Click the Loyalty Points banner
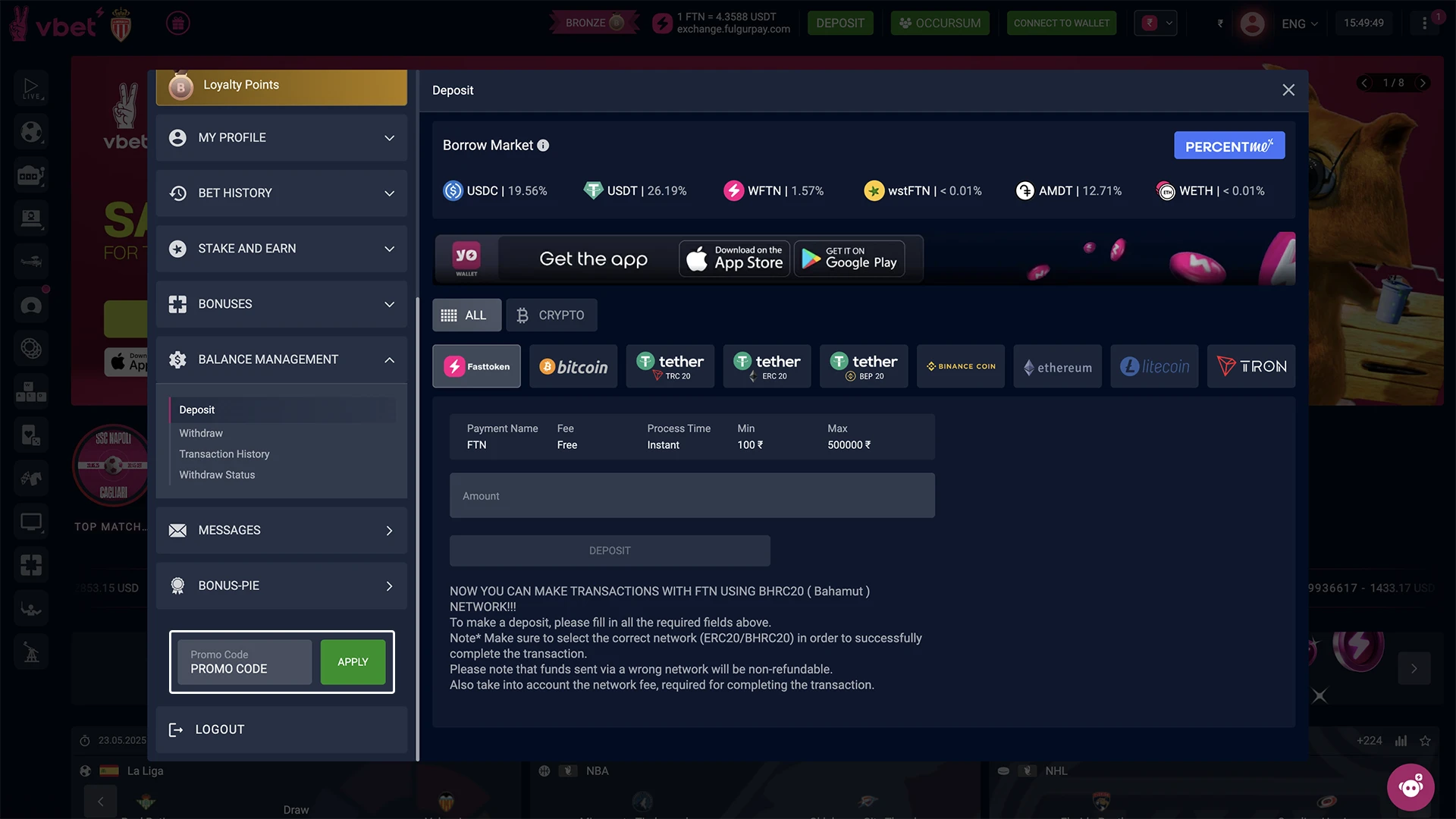This screenshot has height=819, width=1456. [281, 85]
